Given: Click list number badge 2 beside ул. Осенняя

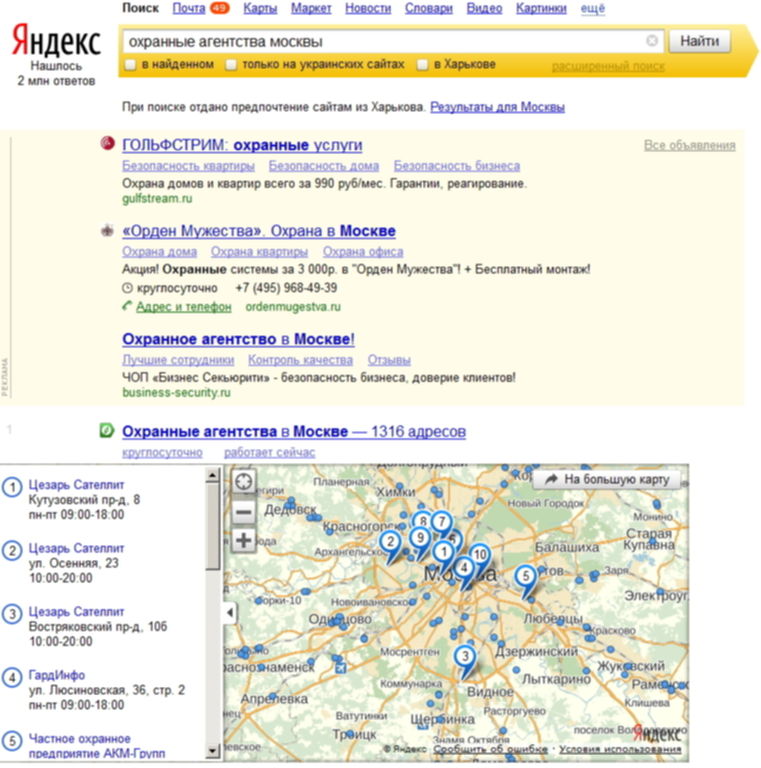Looking at the screenshot, I should [12, 551].
